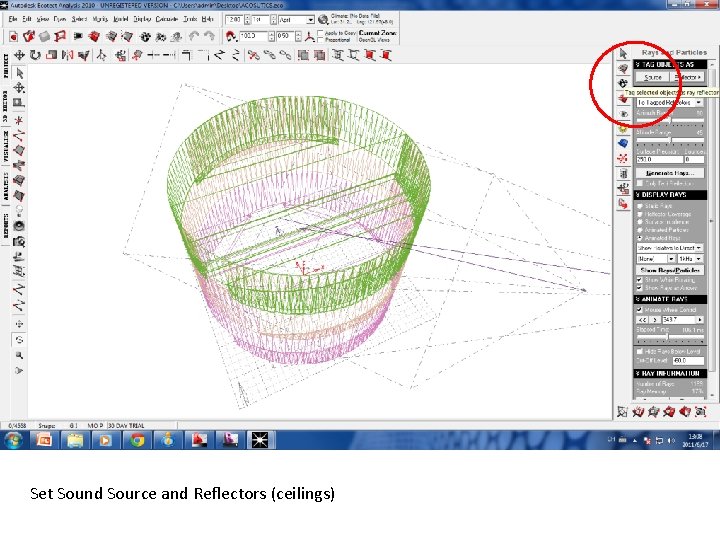Viewport: 720px width, 540px height.
Task: Click the red-black XYZ axis icon
Action: [x=309, y=36]
